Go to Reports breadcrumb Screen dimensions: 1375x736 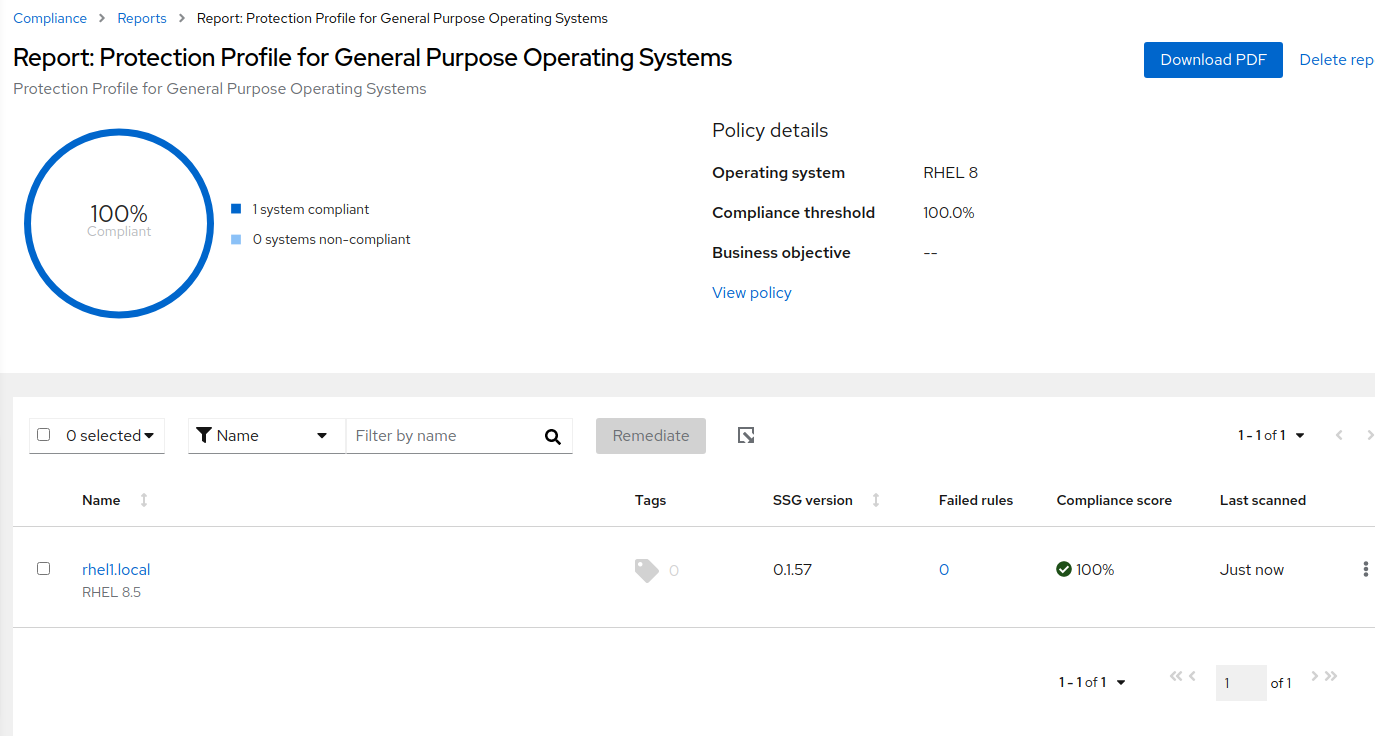[142, 18]
